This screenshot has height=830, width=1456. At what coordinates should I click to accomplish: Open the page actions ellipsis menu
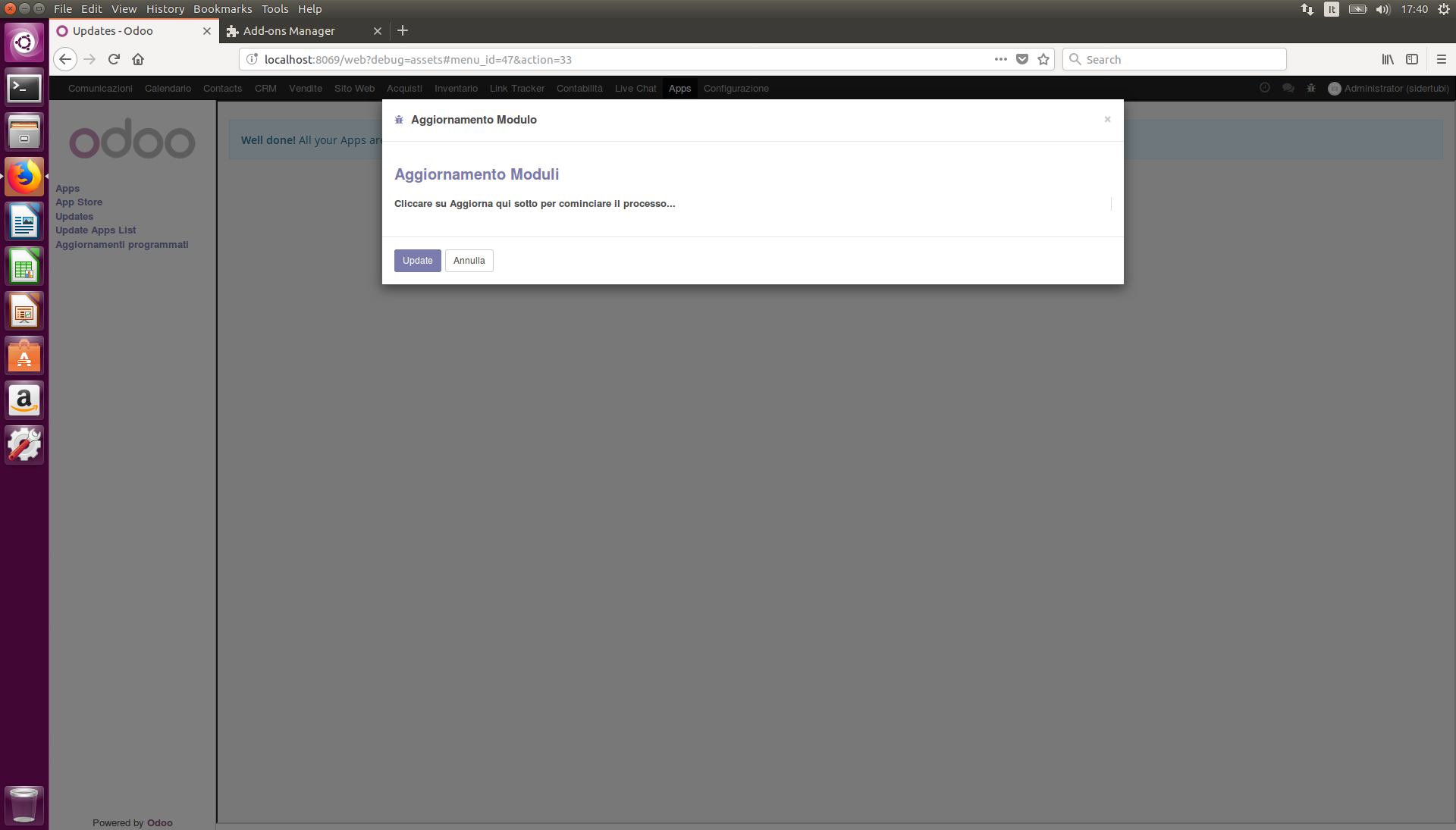click(1000, 59)
